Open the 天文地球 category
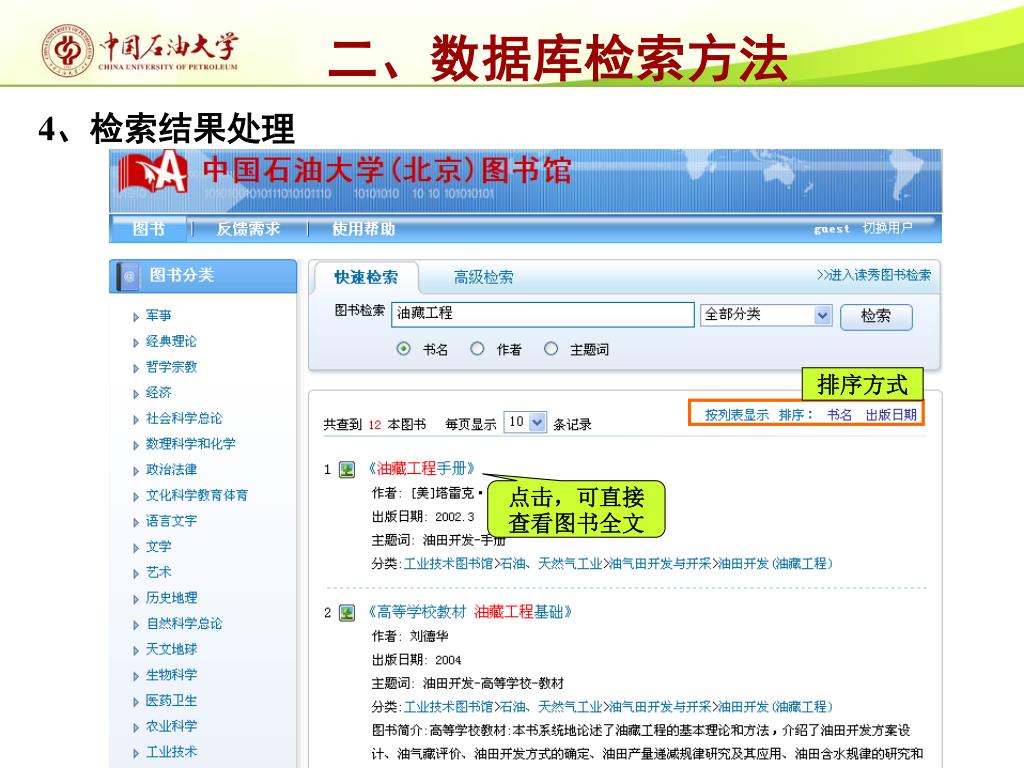The height and width of the screenshot is (768, 1024). pyautogui.click(x=171, y=649)
